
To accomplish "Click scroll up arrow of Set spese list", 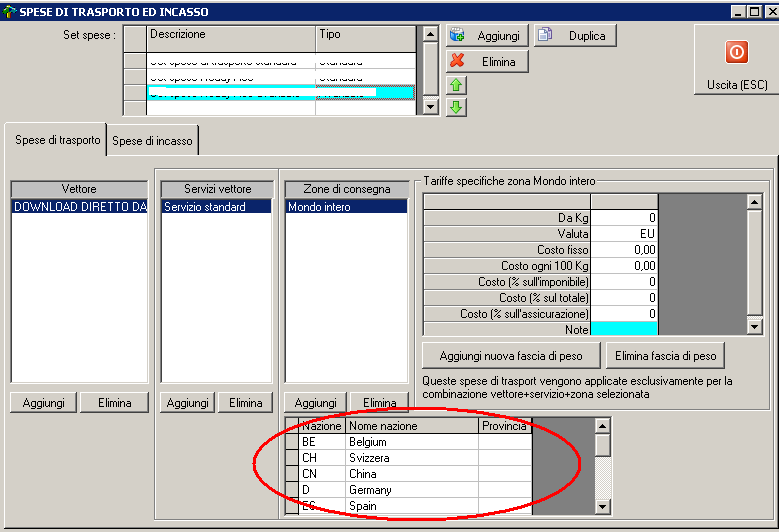I will (x=430, y=34).
